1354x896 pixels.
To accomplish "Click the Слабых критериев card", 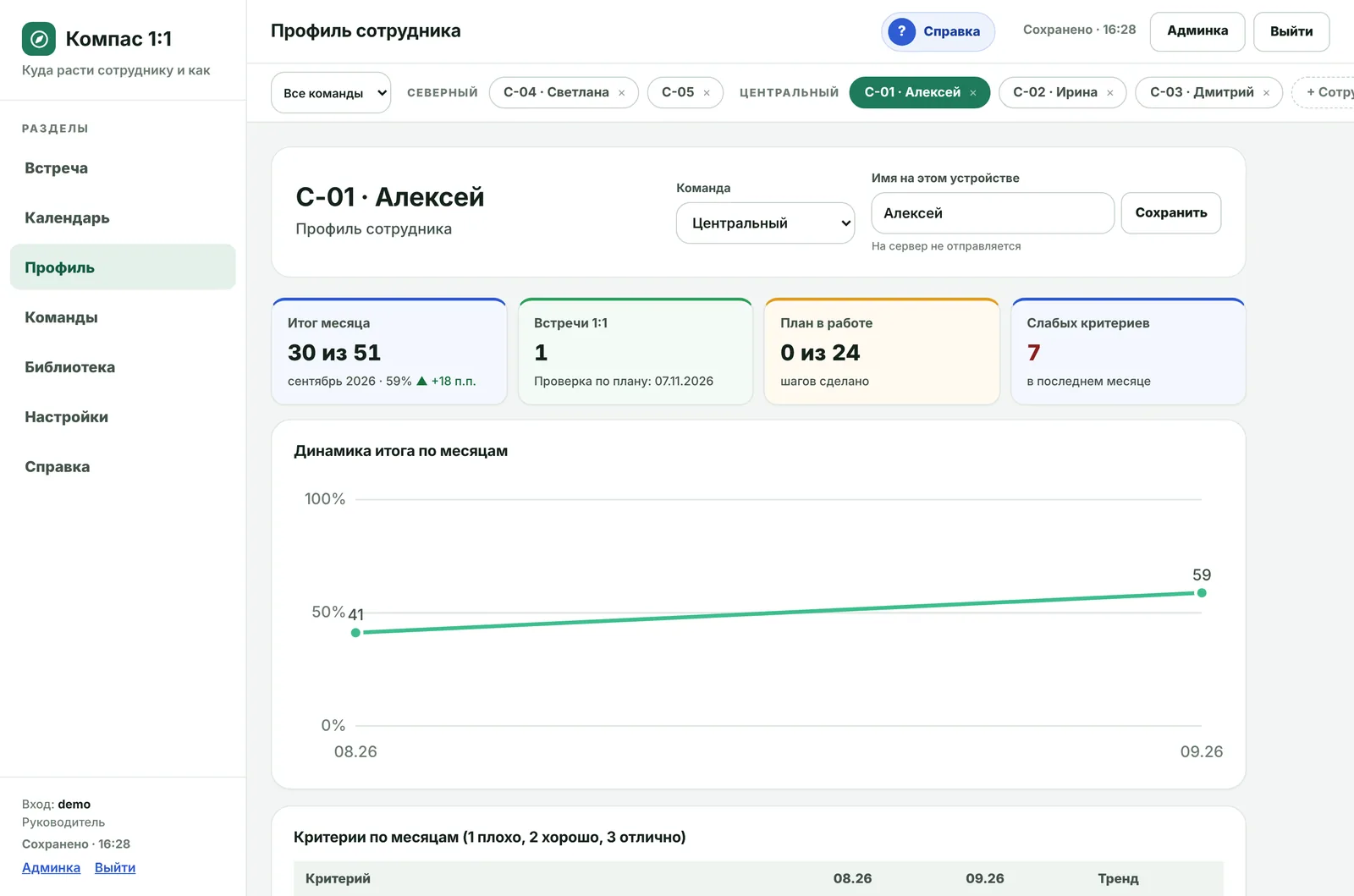I will tap(1128, 351).
